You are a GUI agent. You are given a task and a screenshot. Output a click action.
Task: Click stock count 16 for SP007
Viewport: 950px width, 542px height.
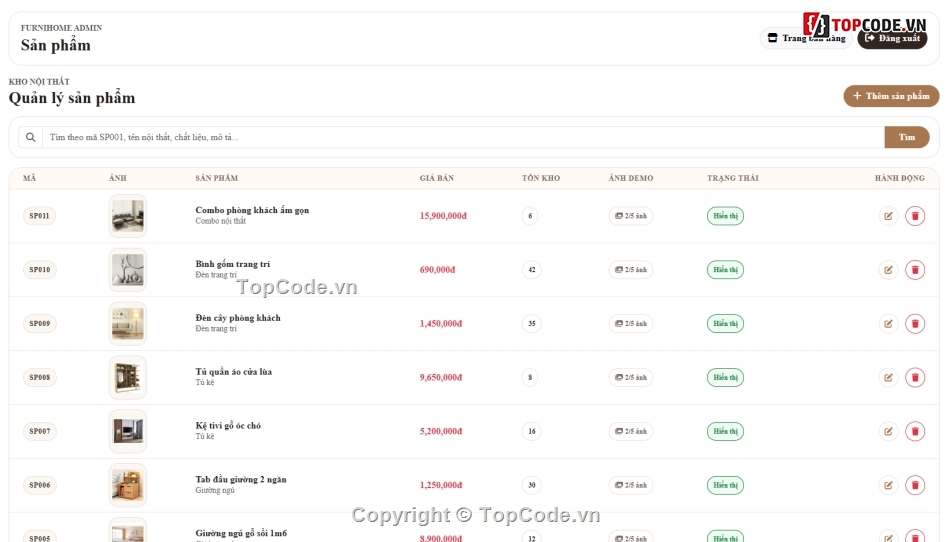[x=531, y=431]
